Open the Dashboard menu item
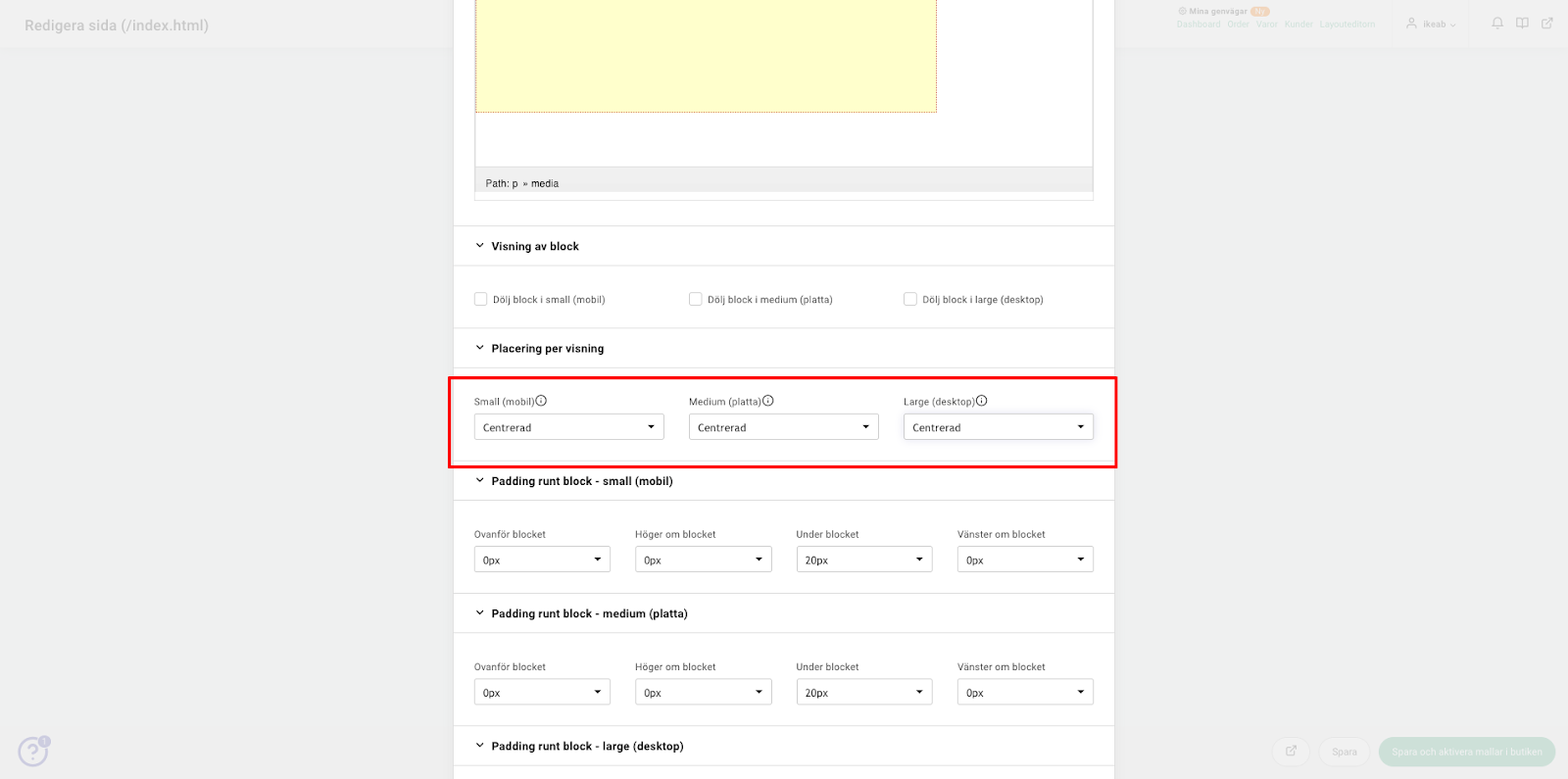Screen dimensions: 1568x779 click(1199, 24)
